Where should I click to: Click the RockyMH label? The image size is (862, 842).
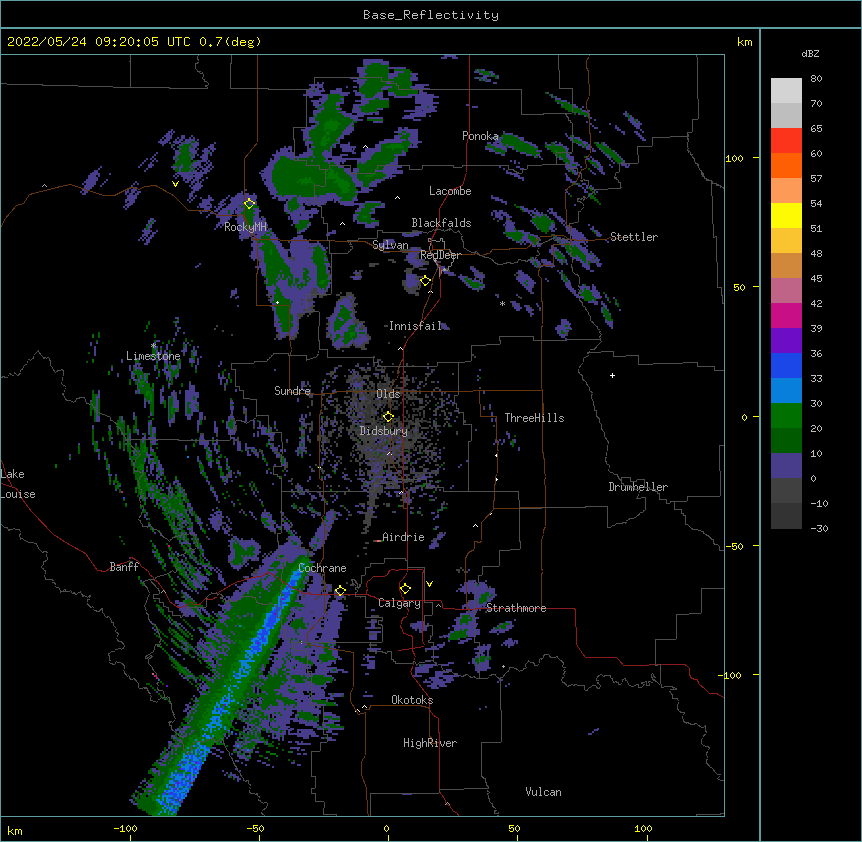(x=245, y=227)
